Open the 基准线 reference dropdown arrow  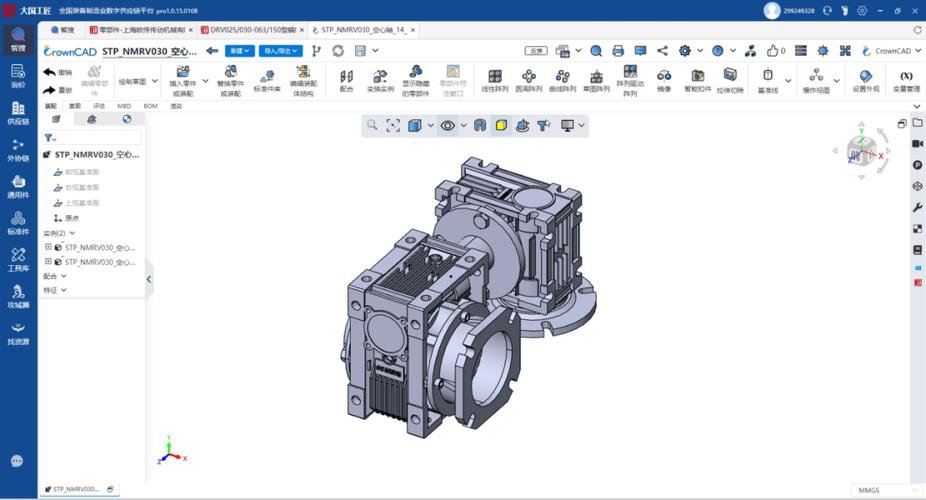click(x=788, y=81)
